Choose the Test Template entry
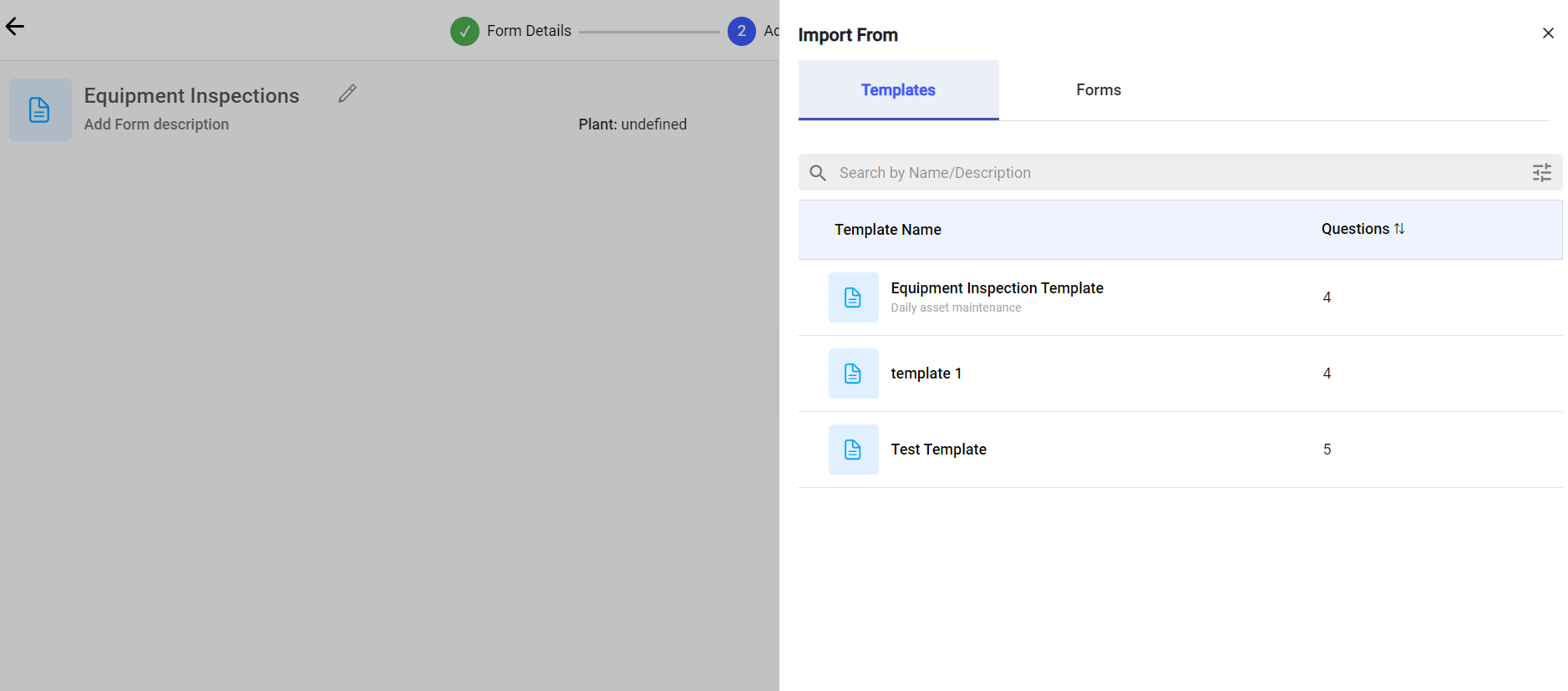This screenshot has width=1568, height=691. 938,450
